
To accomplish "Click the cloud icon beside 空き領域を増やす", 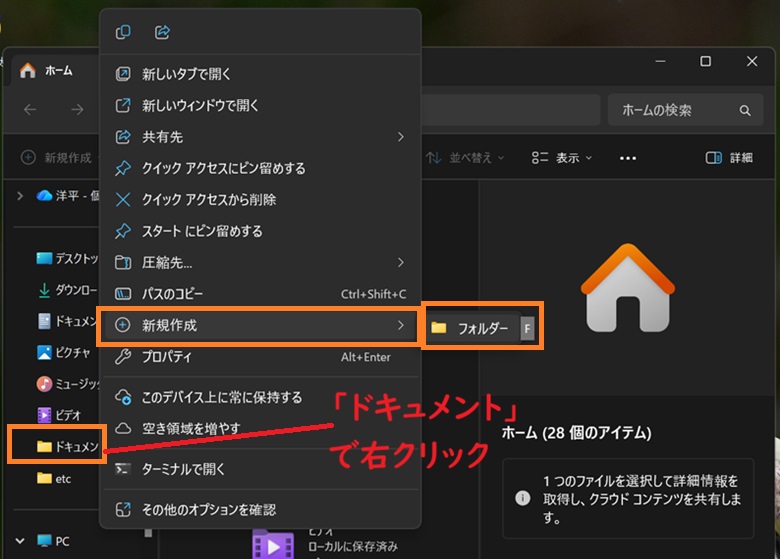I will pos(123,428).
